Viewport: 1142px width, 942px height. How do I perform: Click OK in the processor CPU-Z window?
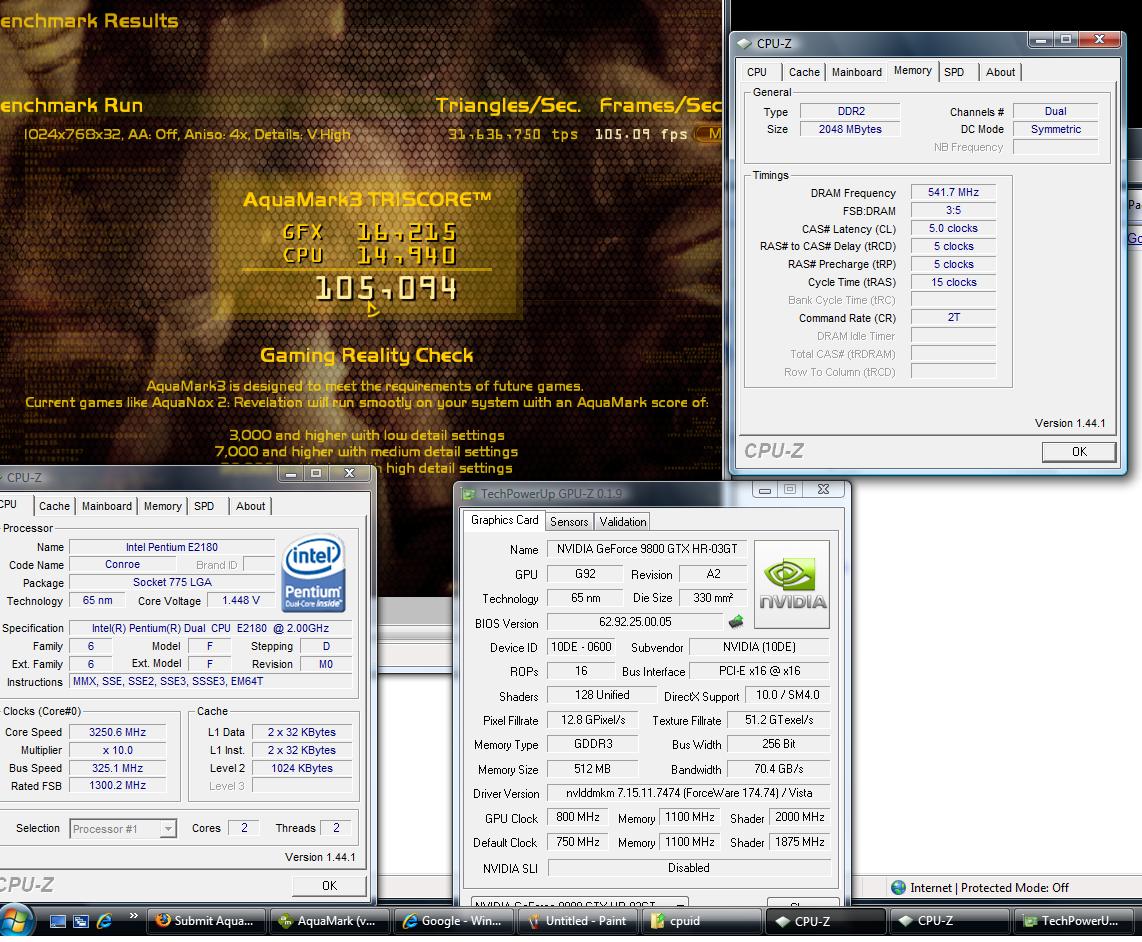[x=329, y=885]
